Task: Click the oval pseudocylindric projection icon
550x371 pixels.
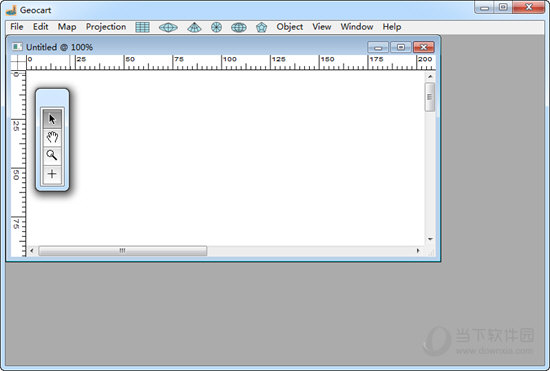Action: (x=168, y=27)
